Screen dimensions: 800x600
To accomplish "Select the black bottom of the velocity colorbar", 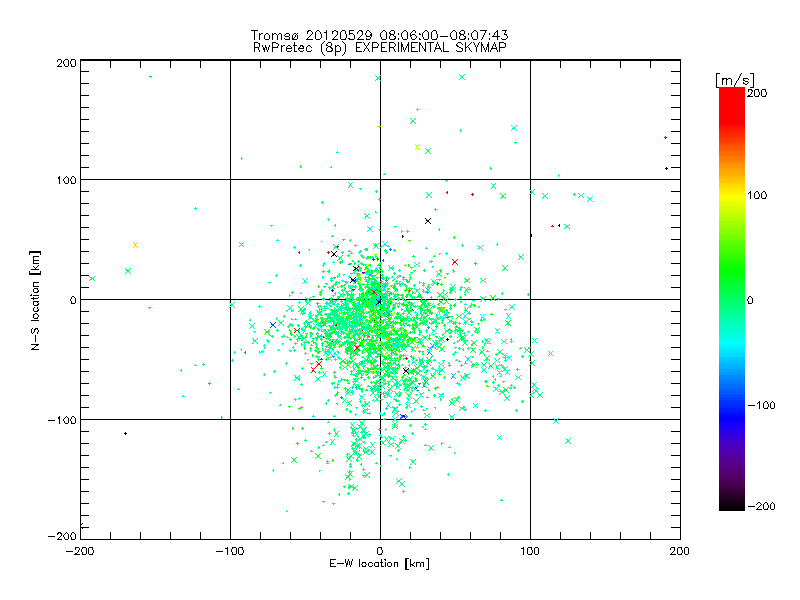I will [x=732, y=503].
